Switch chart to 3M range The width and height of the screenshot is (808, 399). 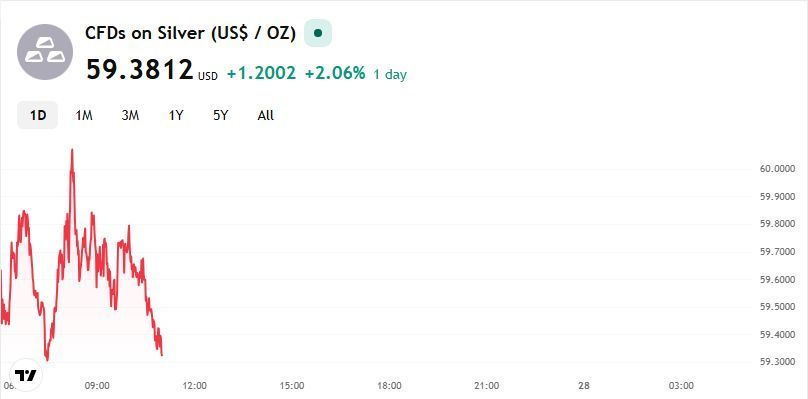(x=130, y=115)
